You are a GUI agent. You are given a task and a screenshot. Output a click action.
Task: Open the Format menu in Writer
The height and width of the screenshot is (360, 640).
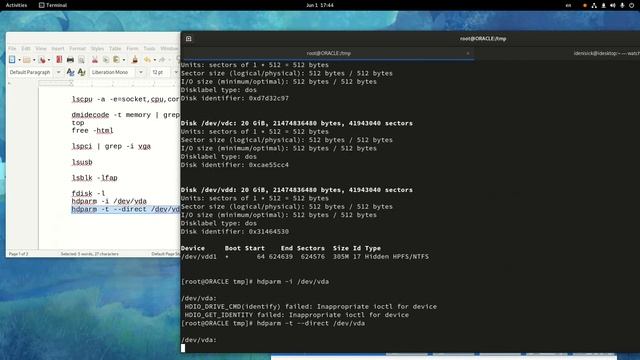(x=78, y=49)
